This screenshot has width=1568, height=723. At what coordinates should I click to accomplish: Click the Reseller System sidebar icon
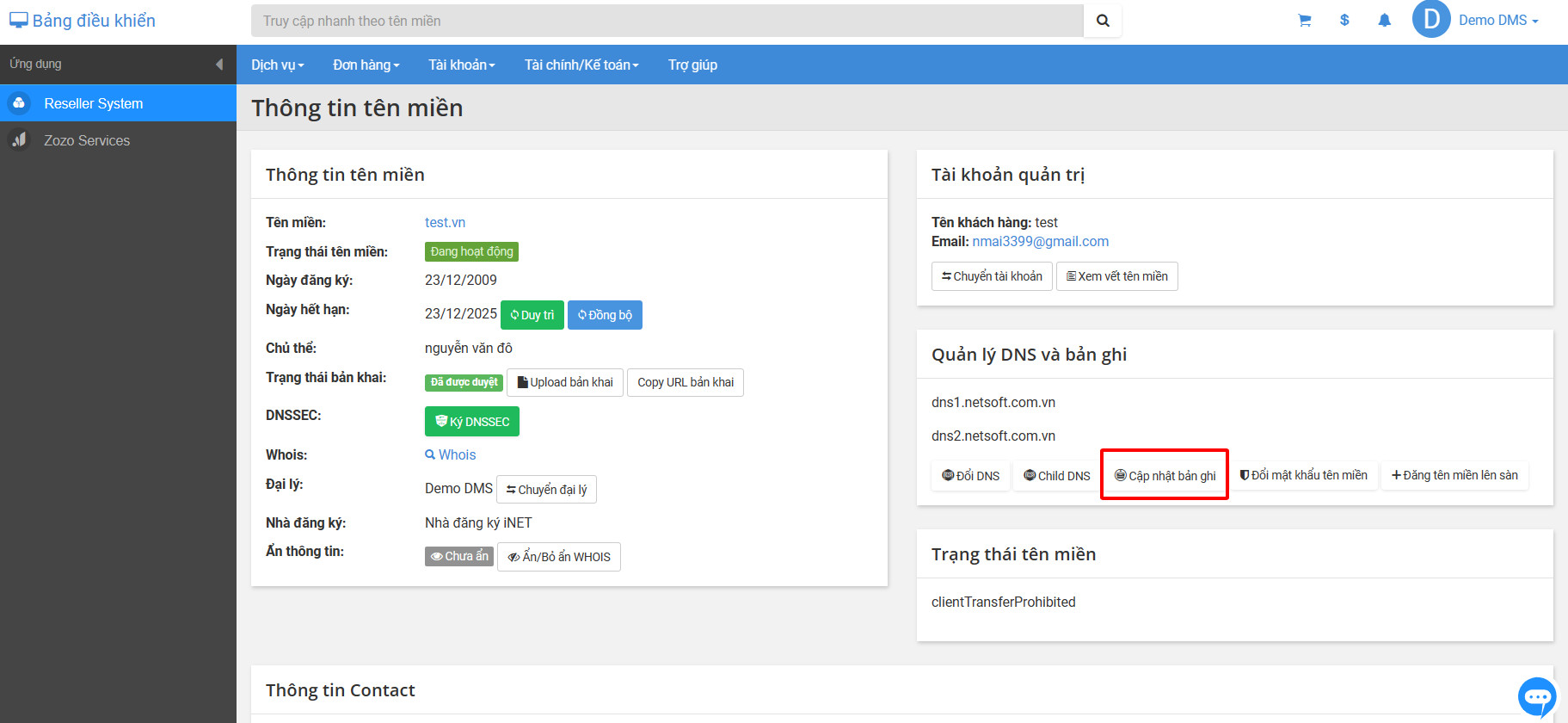pos(19,103)
